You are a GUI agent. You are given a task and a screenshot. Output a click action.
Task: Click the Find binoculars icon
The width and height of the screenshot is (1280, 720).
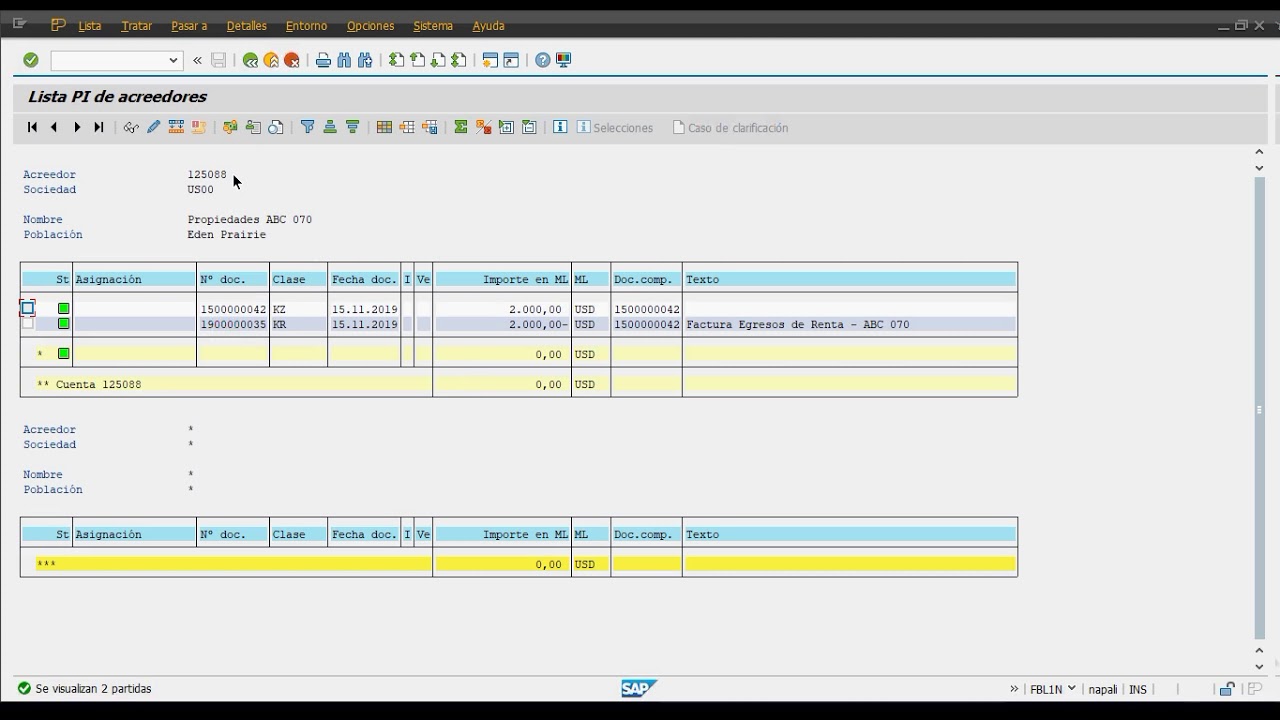[x=344, y=60]
